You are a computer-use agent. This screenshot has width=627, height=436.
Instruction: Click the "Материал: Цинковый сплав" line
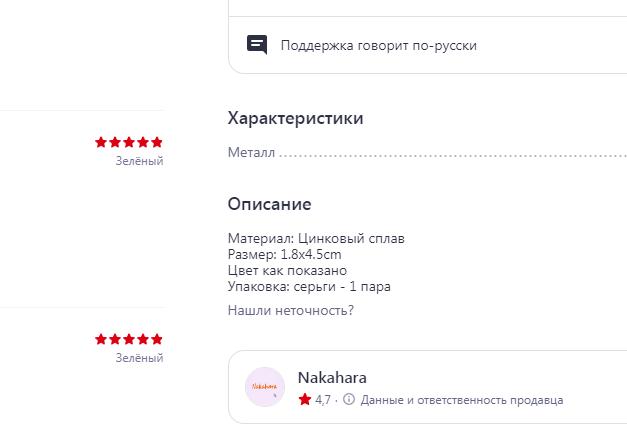pyautogui.click(x=316, y=239)
